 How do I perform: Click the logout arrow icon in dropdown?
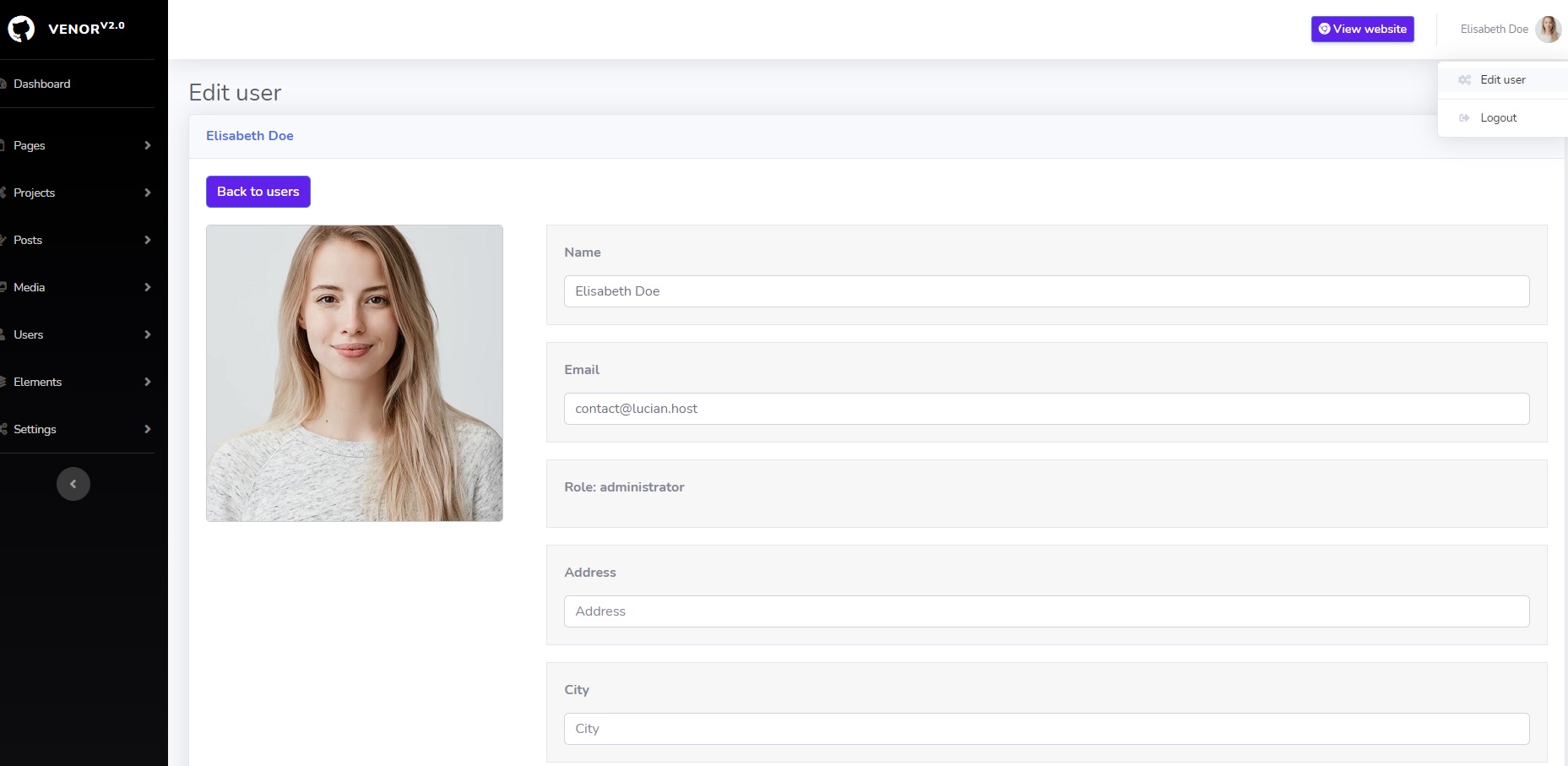pyautogui.click(x=1464, y=118)
